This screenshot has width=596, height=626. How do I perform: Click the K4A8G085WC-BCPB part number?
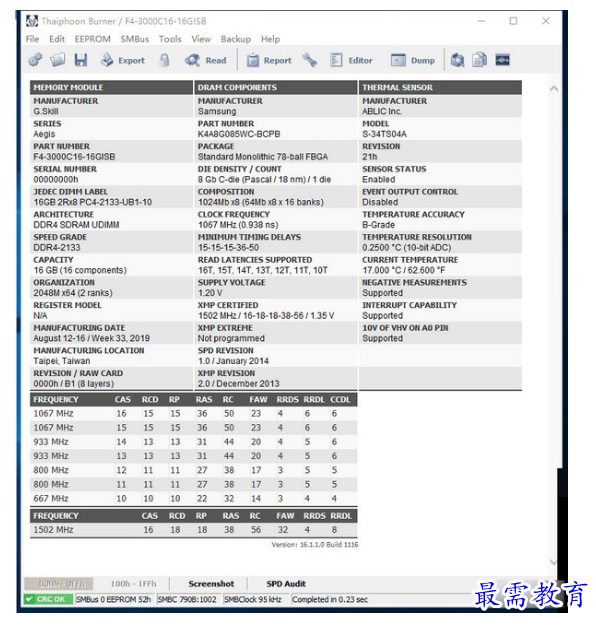239,134
